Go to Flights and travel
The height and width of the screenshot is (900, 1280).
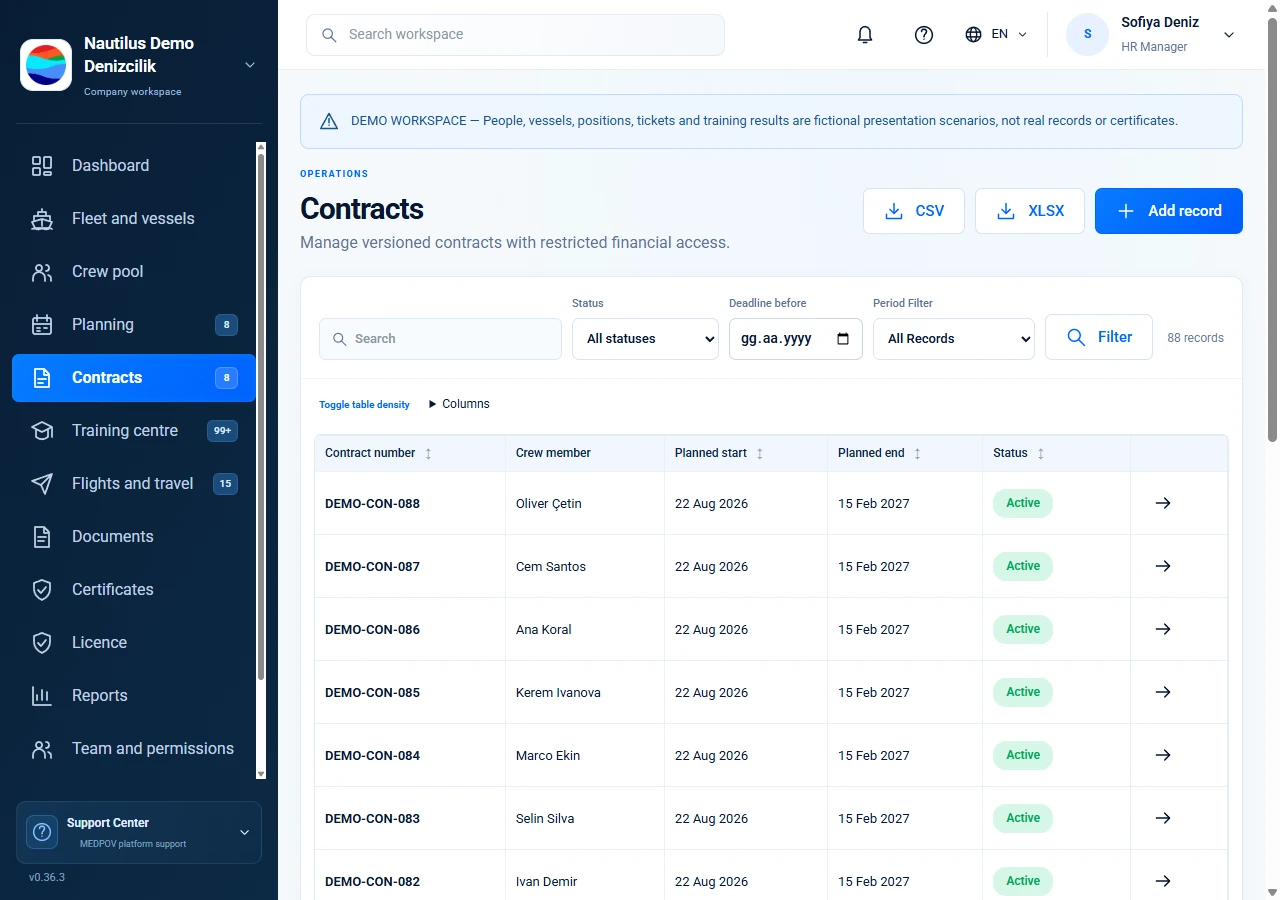tap(134, 484)
